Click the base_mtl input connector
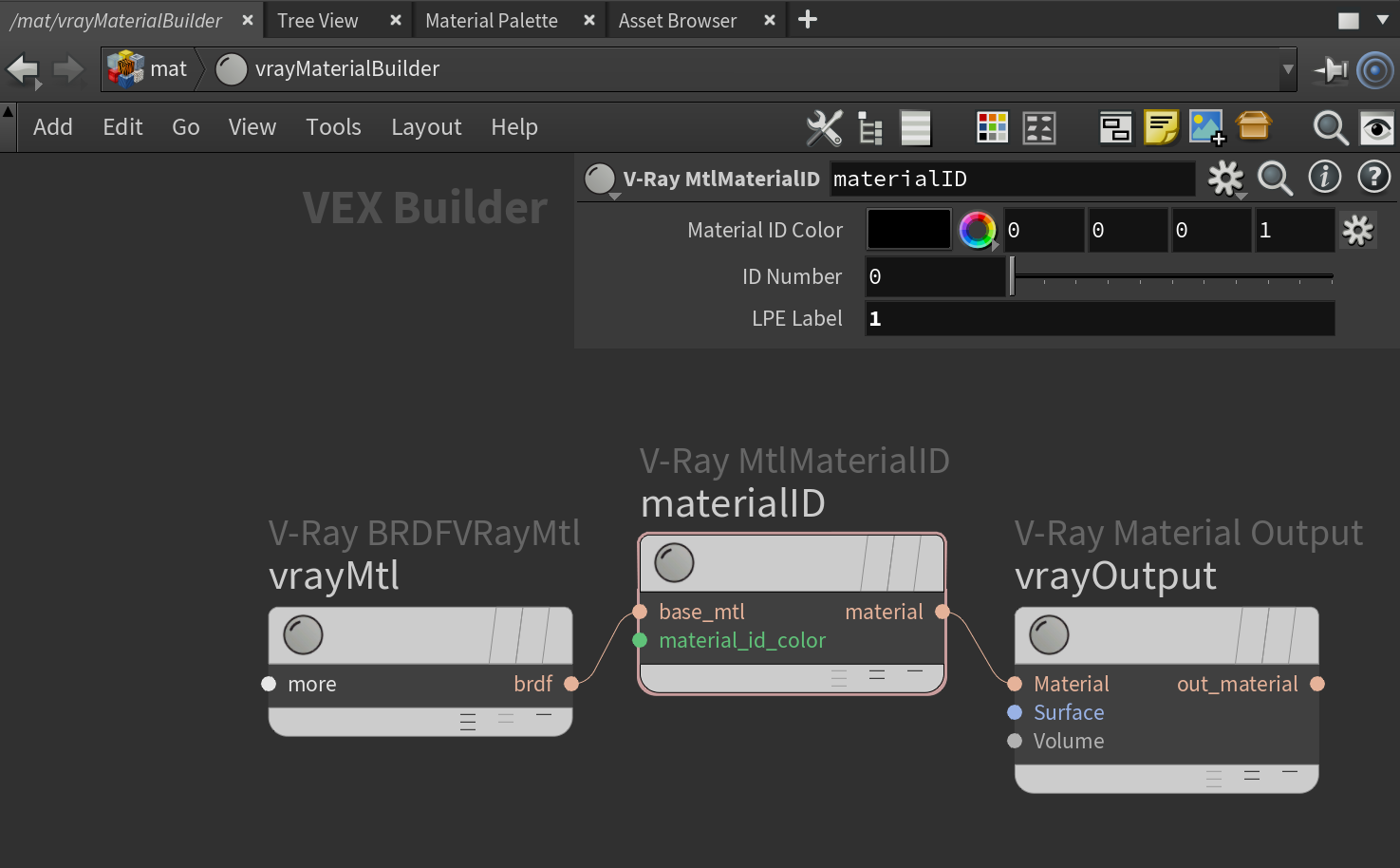Image resolution: width=1400 pixels, height=868 pixels. pyautogui.click(x=640, y=612)
